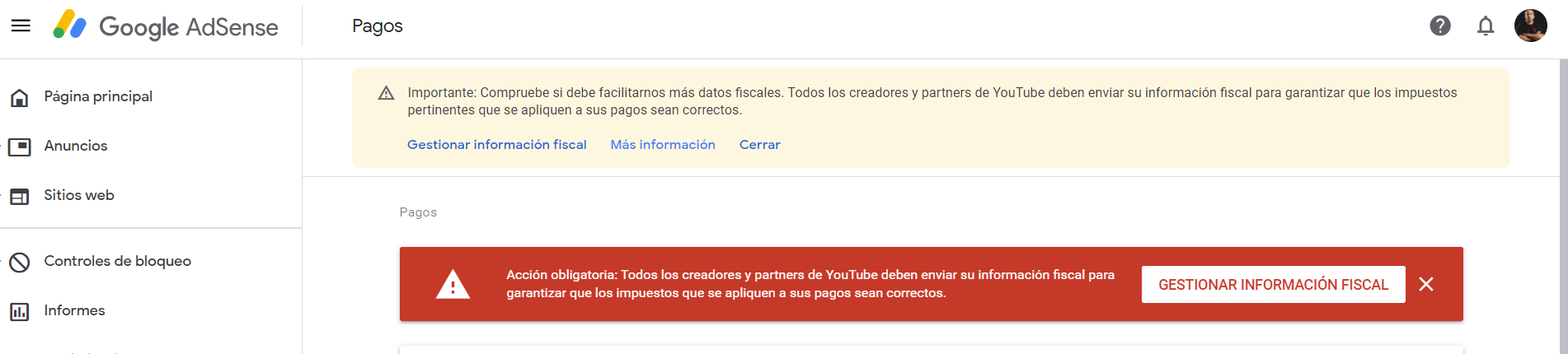Open the hamburger main menu

coord(21,26)
